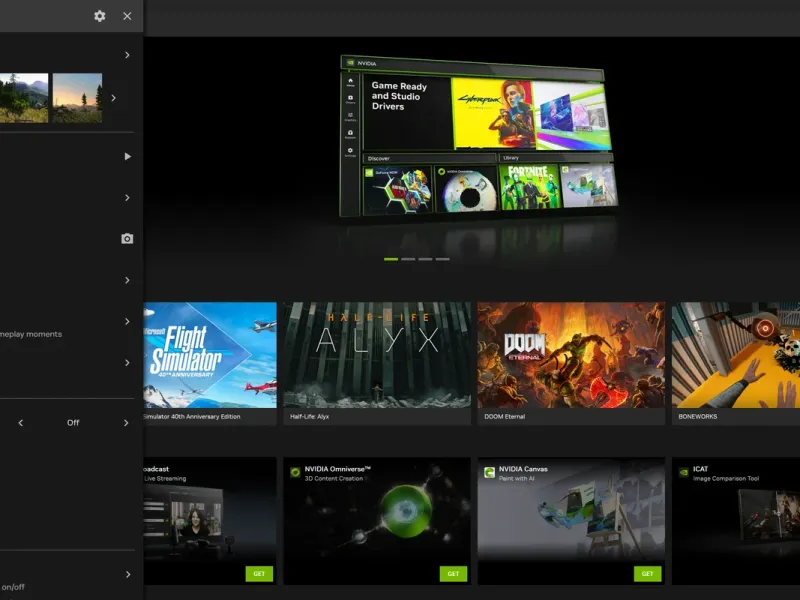Click the 'Half-Life: Alyx' title text

310,417
